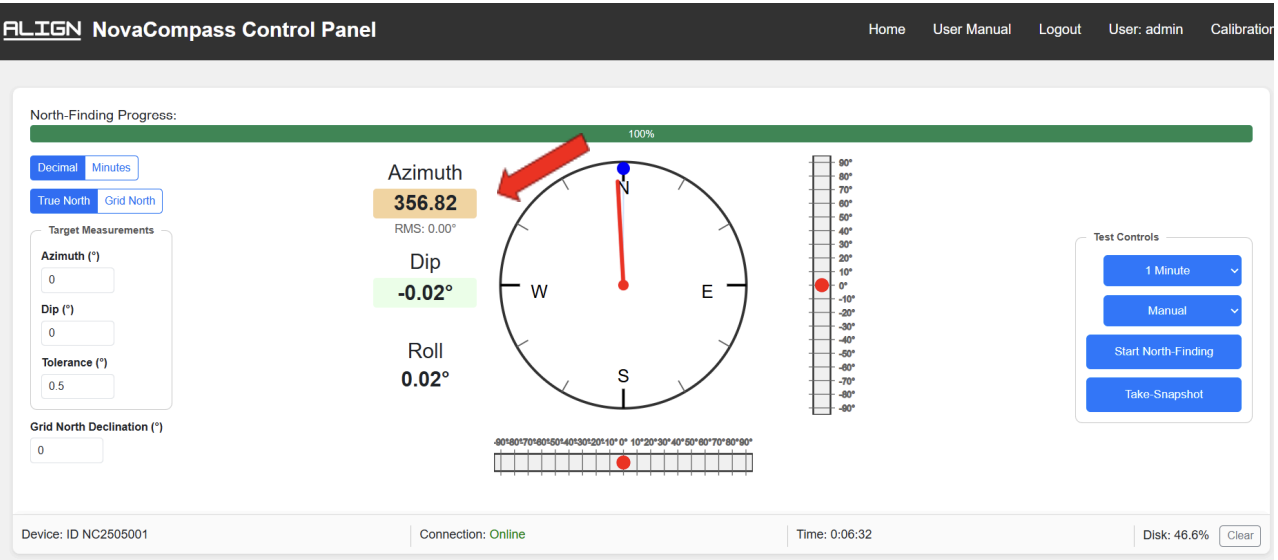
Task: Log out via the Logout link
Action: [1060, 29]
